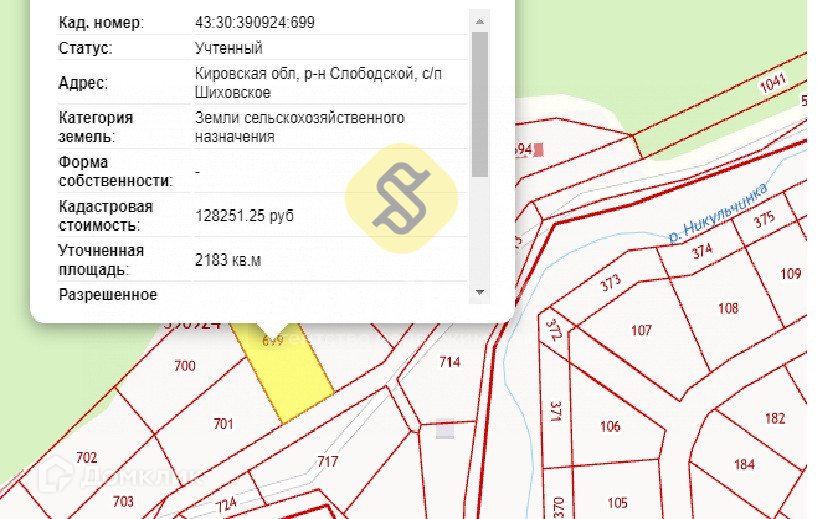819x519 pixels.
Task: Select parcel 371 on map
Action: tap(556, 411)
